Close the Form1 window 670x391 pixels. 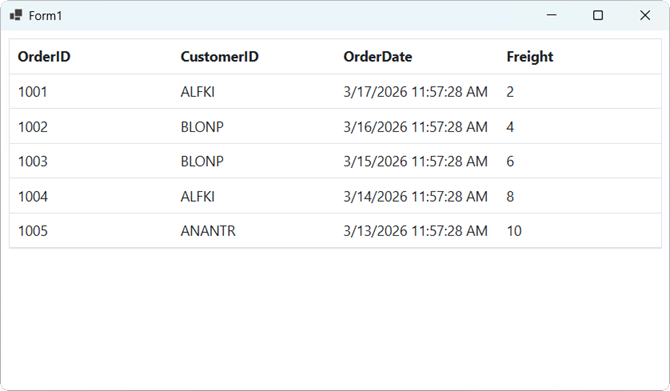645,15
